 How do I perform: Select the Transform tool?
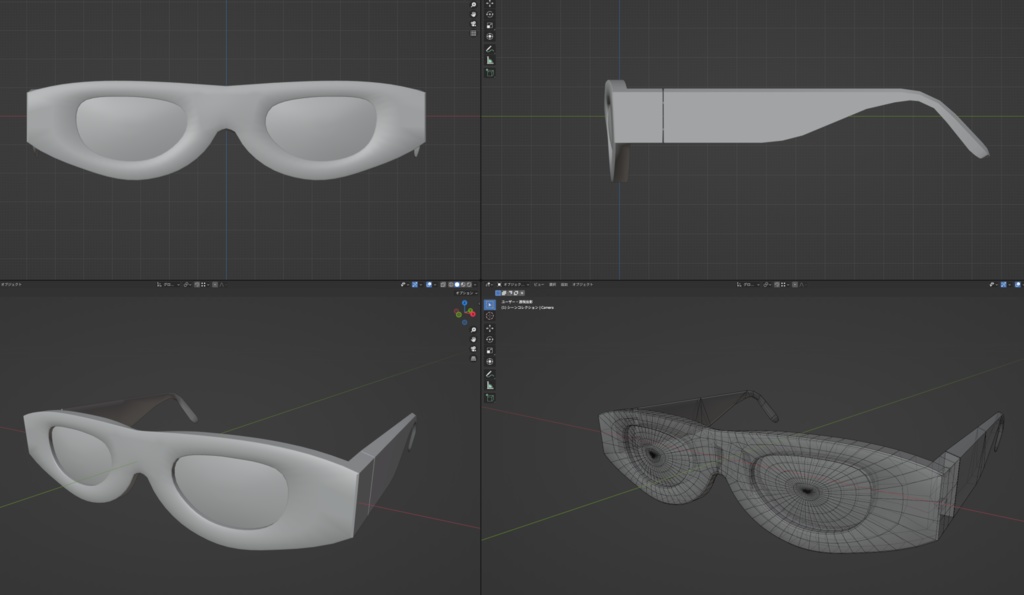pos(489,359)
